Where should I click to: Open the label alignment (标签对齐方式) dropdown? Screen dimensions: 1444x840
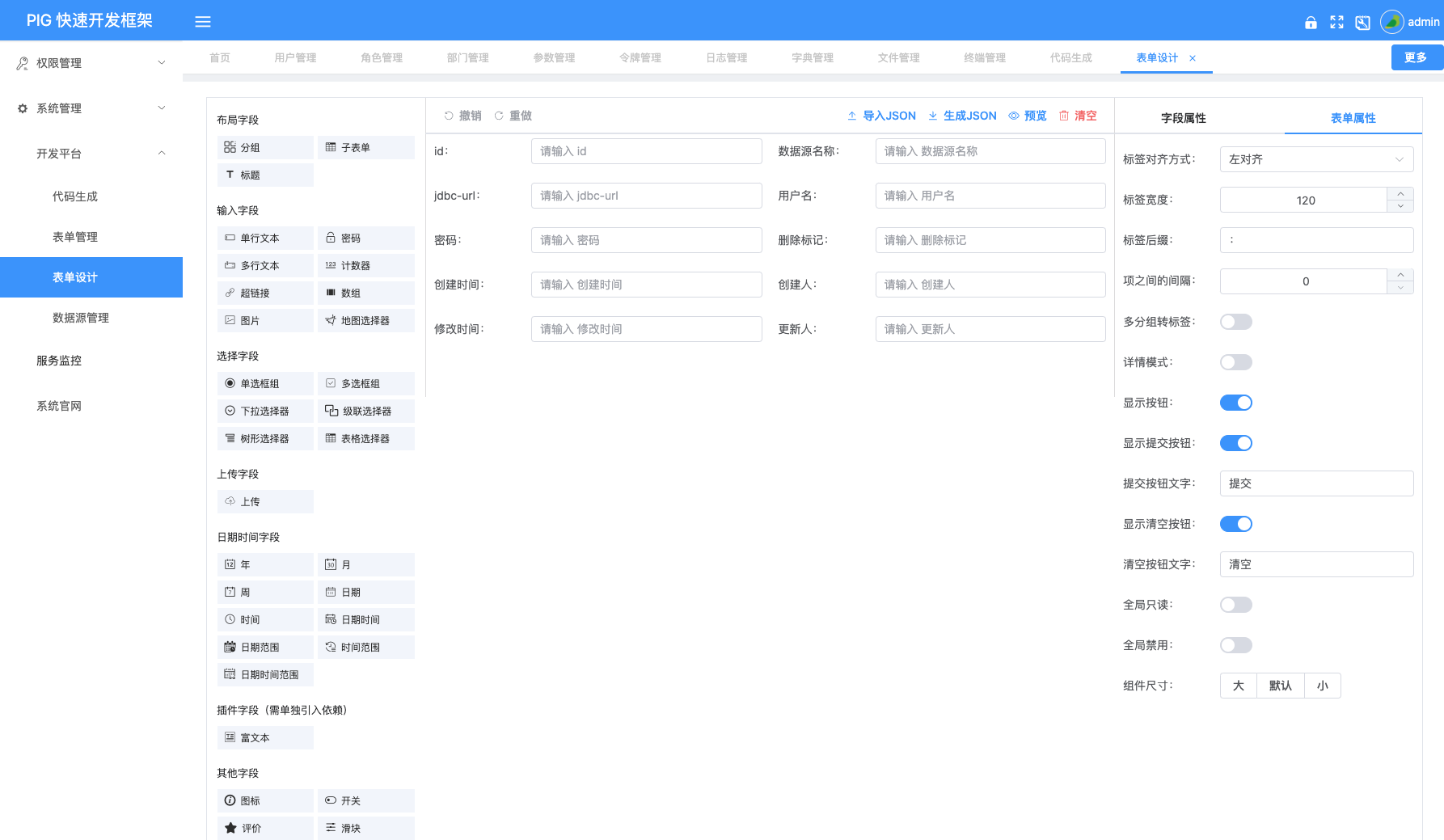(1315, 159)
